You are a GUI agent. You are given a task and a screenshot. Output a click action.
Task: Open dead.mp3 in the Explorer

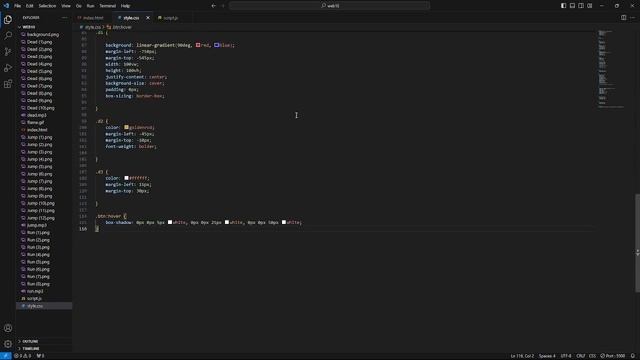coord(36,115)
